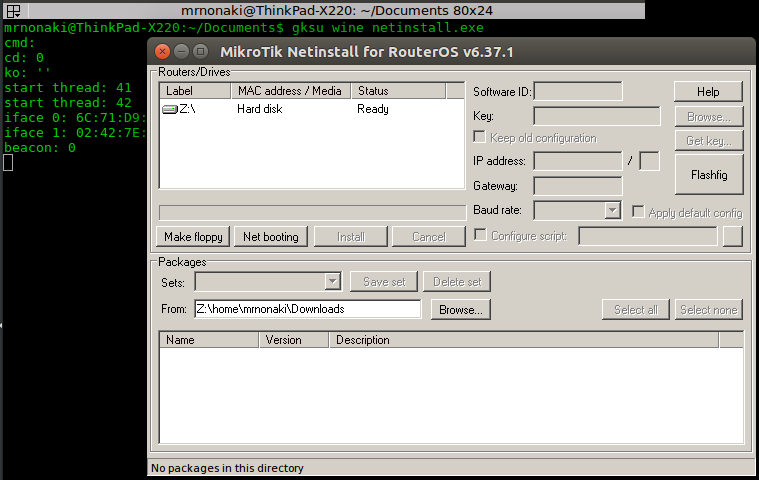Click terminal line 'beacon: 0'

point(40,148)
